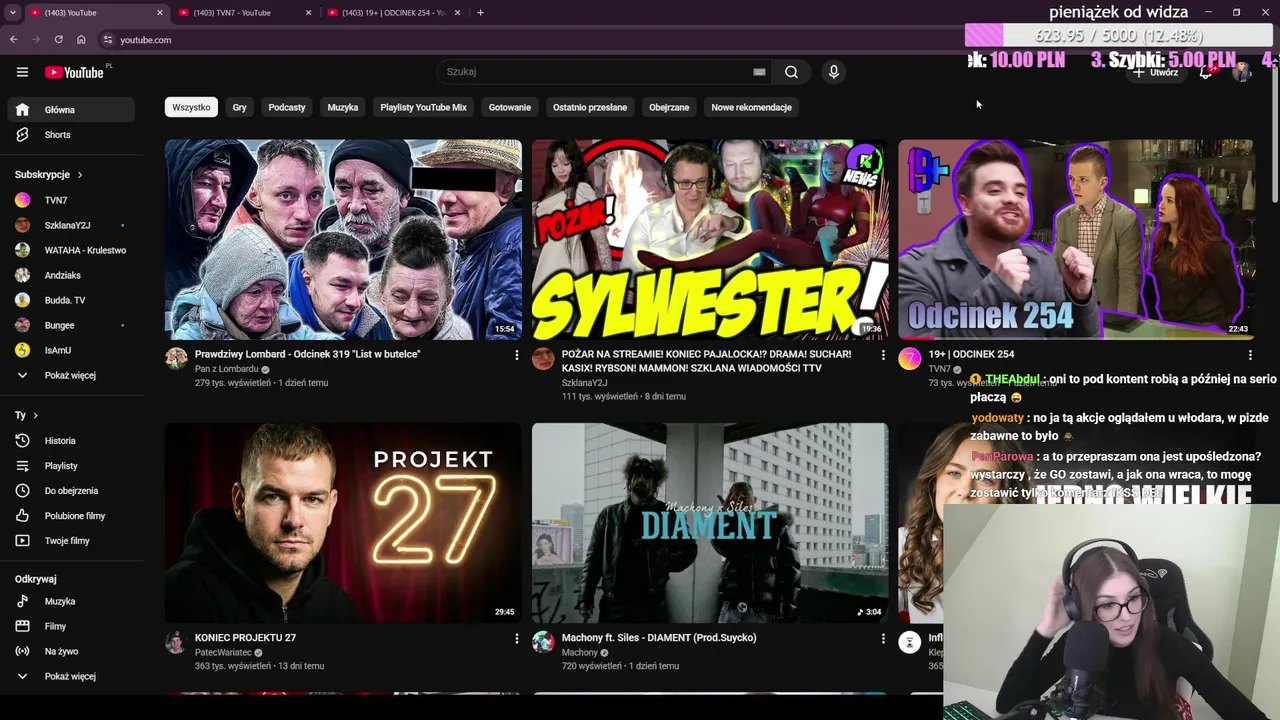Open IsAmU channel subscription
Image resolution: width=1280 pixels, height=720 pixels.
(70, 350)
